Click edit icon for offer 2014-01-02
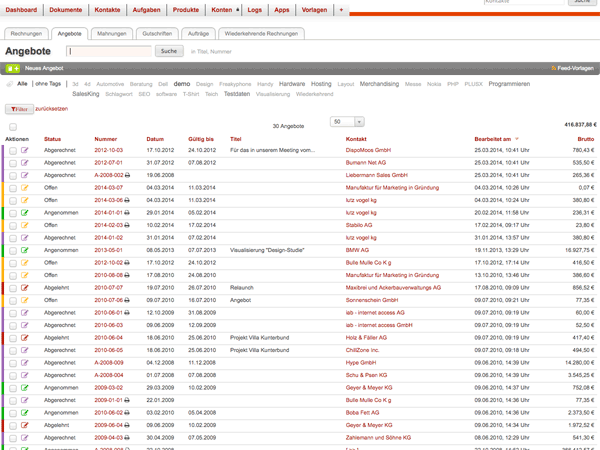Image resolution: width=600 pixels, height=450 pixels. (24, 238)
